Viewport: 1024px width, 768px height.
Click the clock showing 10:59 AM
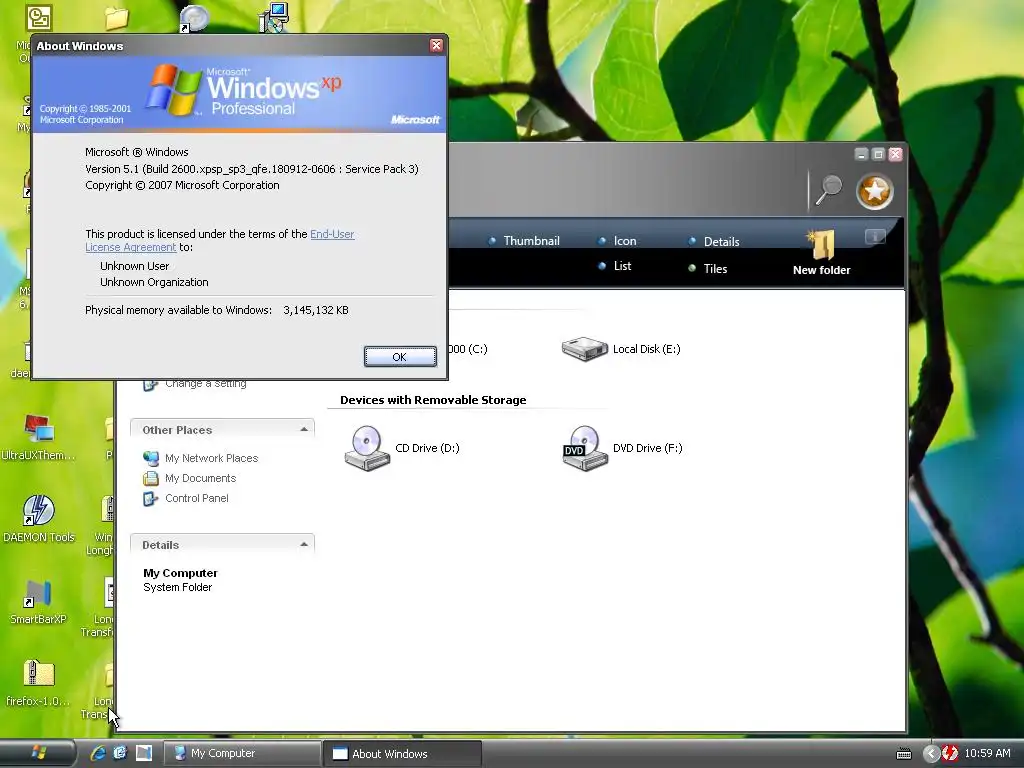tap(987, 753)
